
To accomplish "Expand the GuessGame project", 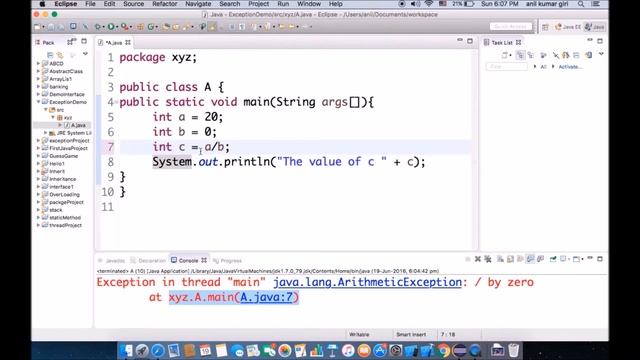I will click(x=39, y=156).
